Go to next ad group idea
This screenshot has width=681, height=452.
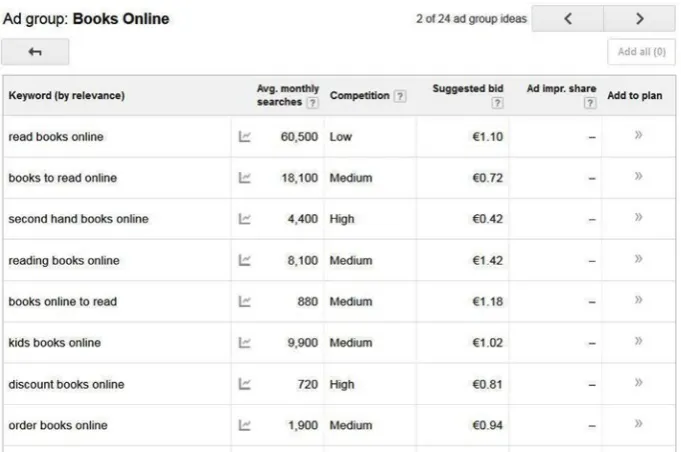(x=639, y=19)
